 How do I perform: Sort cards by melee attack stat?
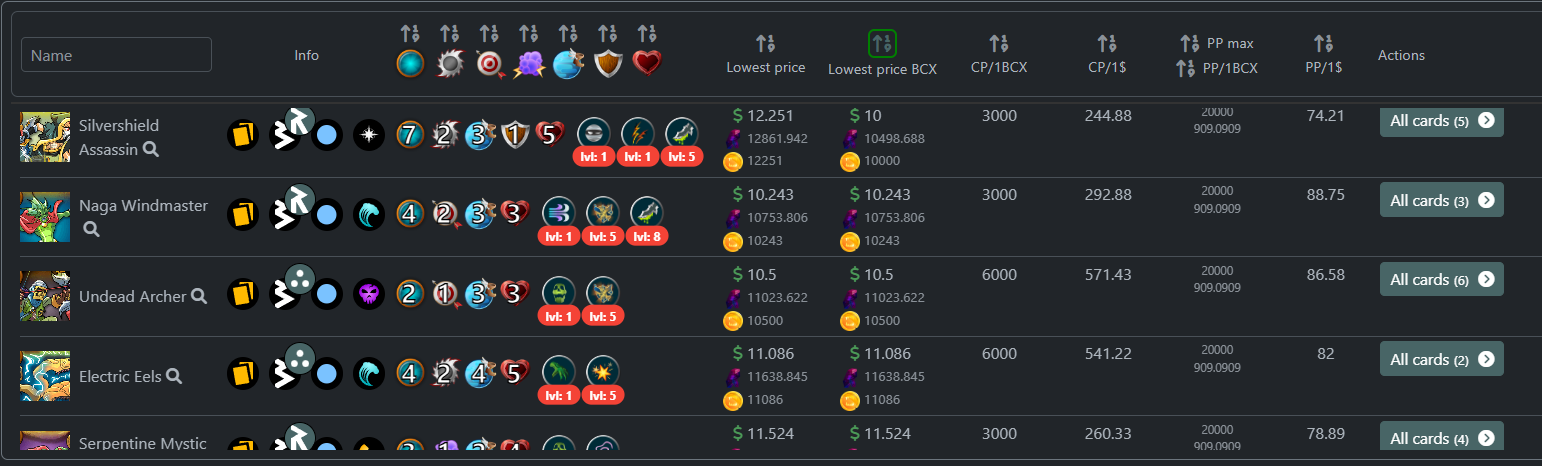tap(450, 34)
